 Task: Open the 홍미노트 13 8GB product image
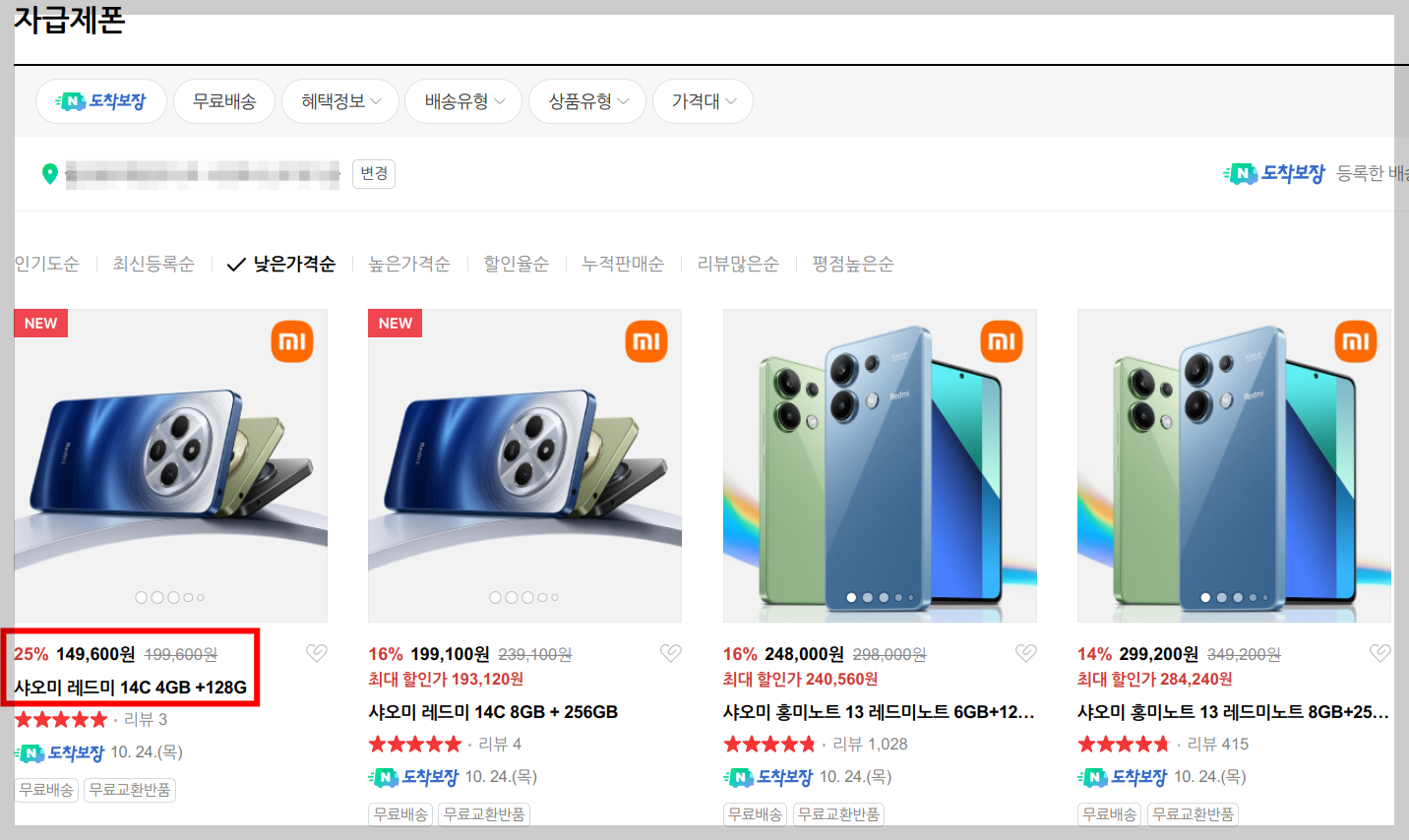(x=1234, y=466)
